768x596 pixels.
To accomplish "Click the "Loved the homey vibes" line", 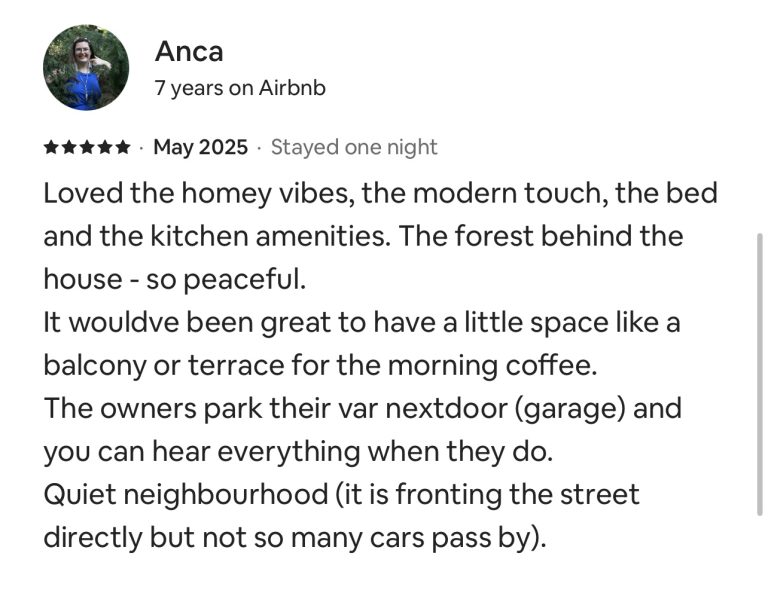I will [380, 193].
